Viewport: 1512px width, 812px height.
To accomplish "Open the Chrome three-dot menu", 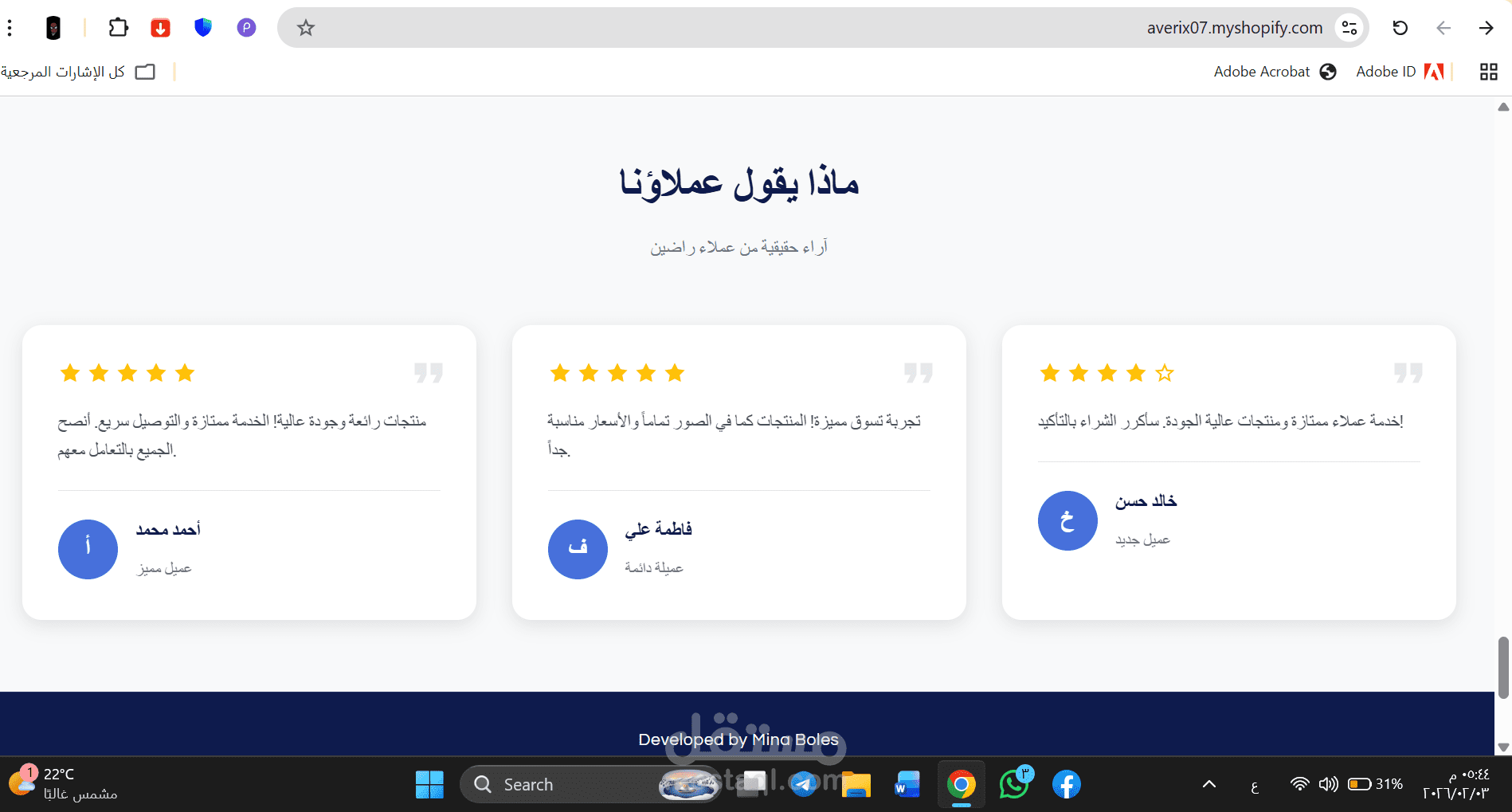I will [10, 28].
